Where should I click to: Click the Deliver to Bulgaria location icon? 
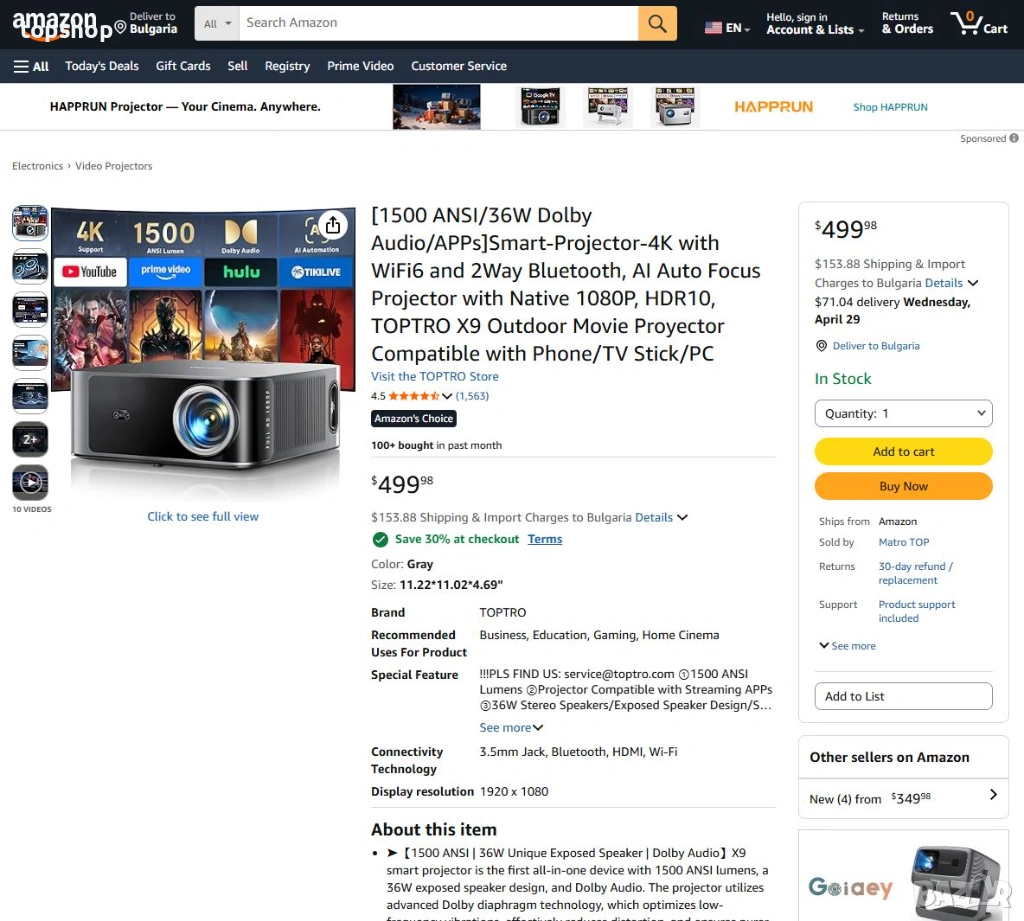(x=121, y=24)
